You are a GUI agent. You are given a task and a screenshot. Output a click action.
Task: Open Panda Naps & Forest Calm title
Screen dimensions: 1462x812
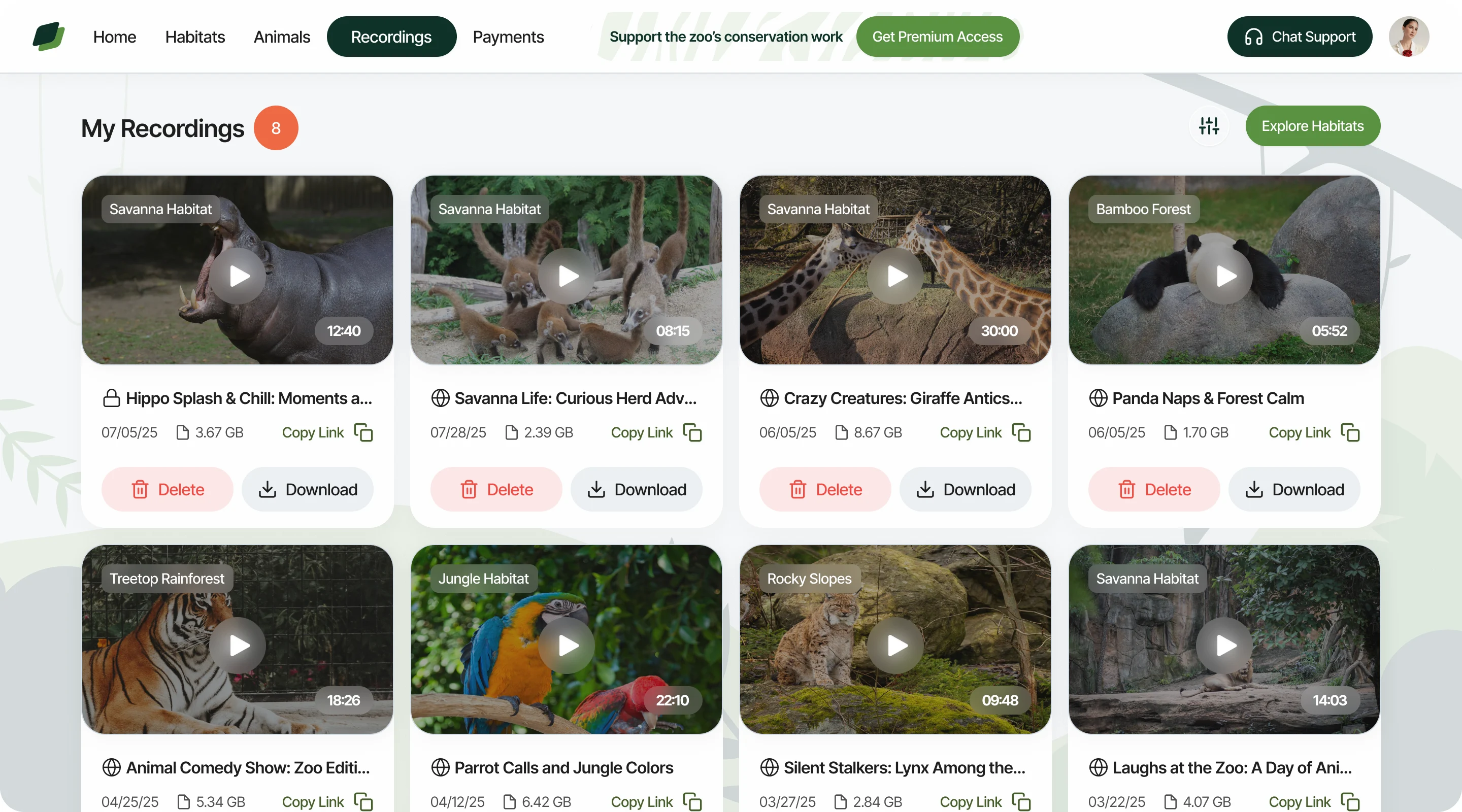1208,398
